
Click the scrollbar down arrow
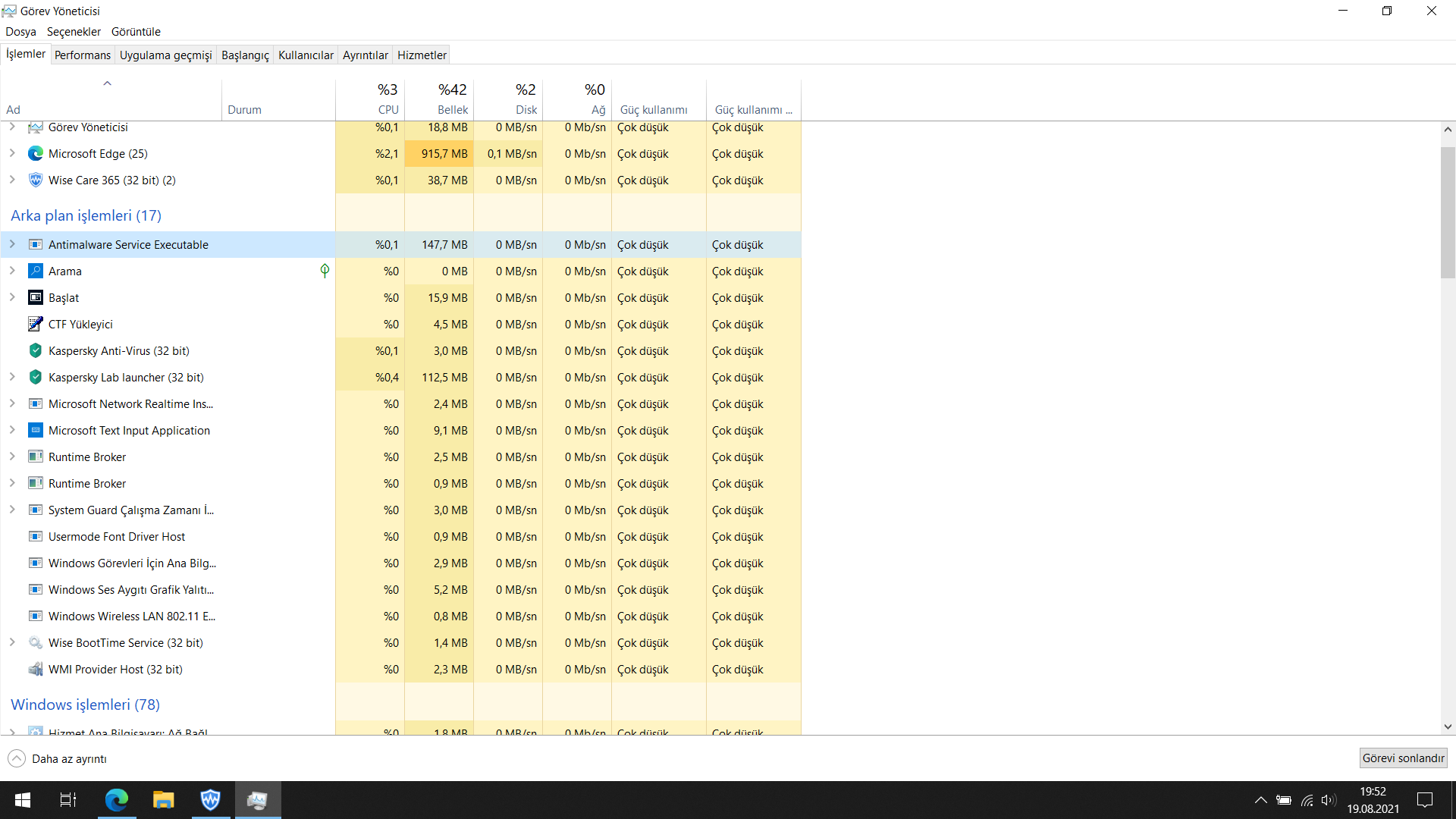(x=1448, y=726)
